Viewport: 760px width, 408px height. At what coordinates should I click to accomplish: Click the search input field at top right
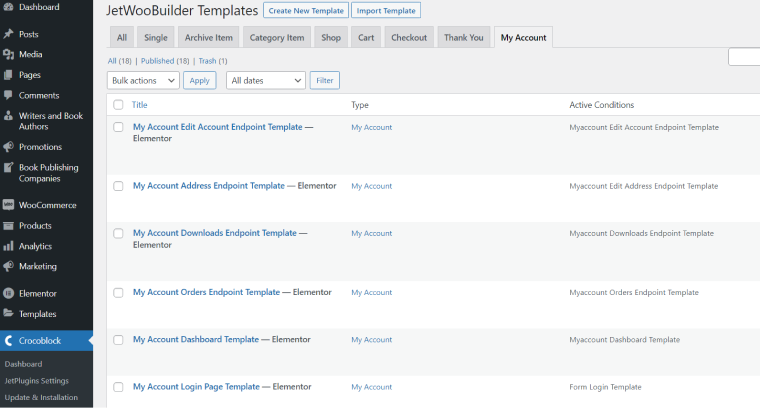(x=744, y=57)
